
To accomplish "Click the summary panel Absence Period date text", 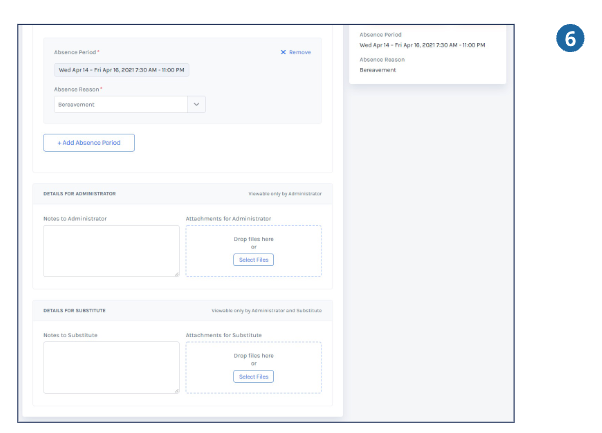I will 422,45.
